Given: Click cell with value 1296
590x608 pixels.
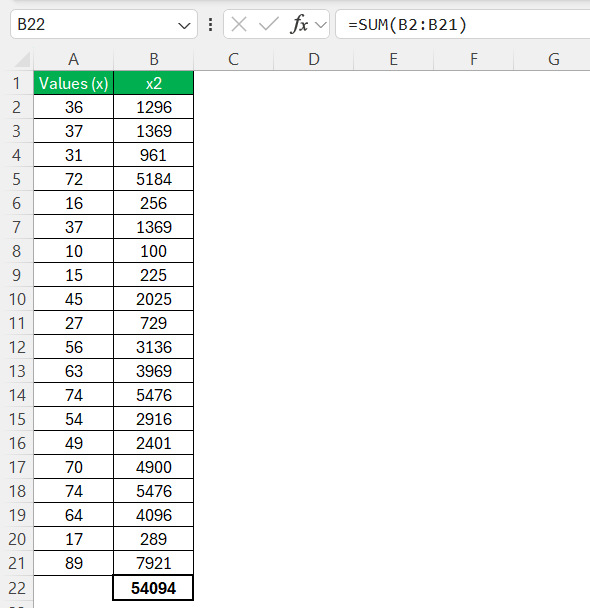Looking at the screenshot, I should [154, 107].
